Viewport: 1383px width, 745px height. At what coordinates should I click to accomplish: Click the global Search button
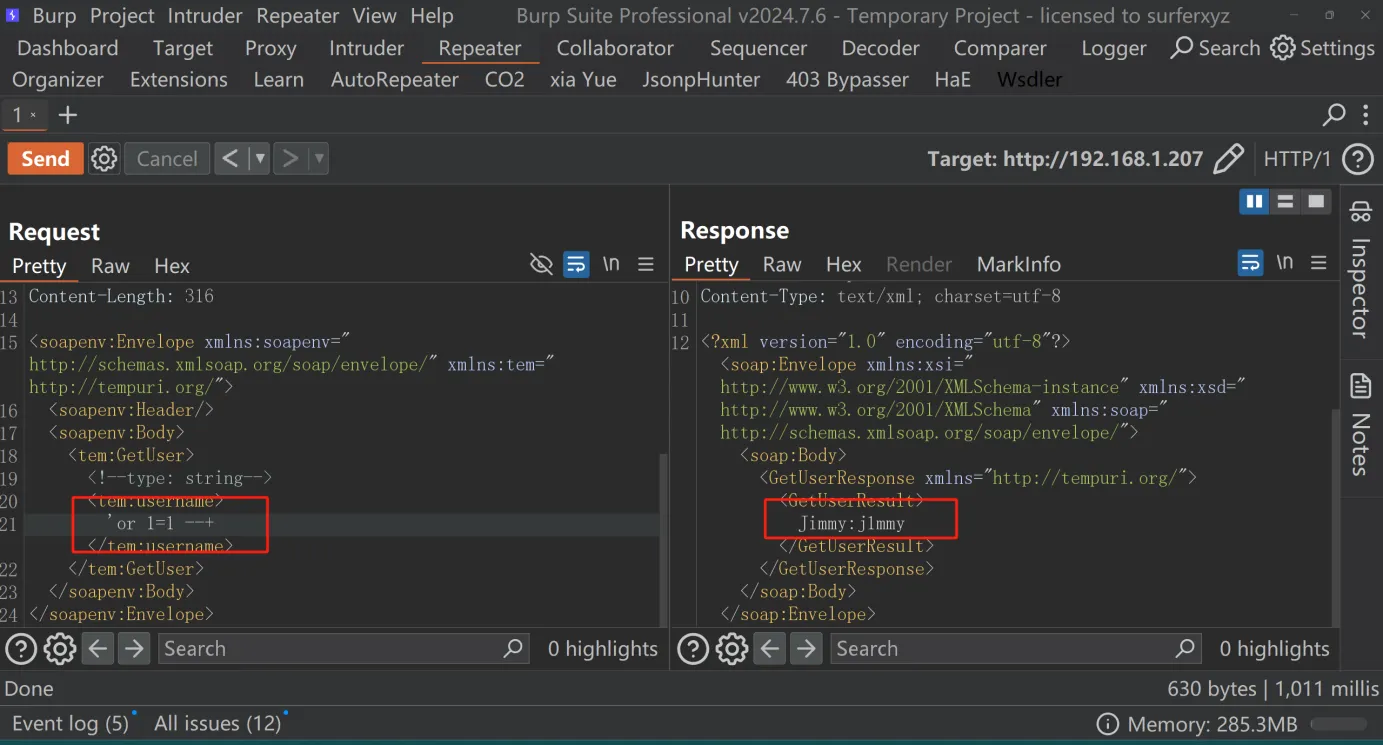click(1215, 48)
